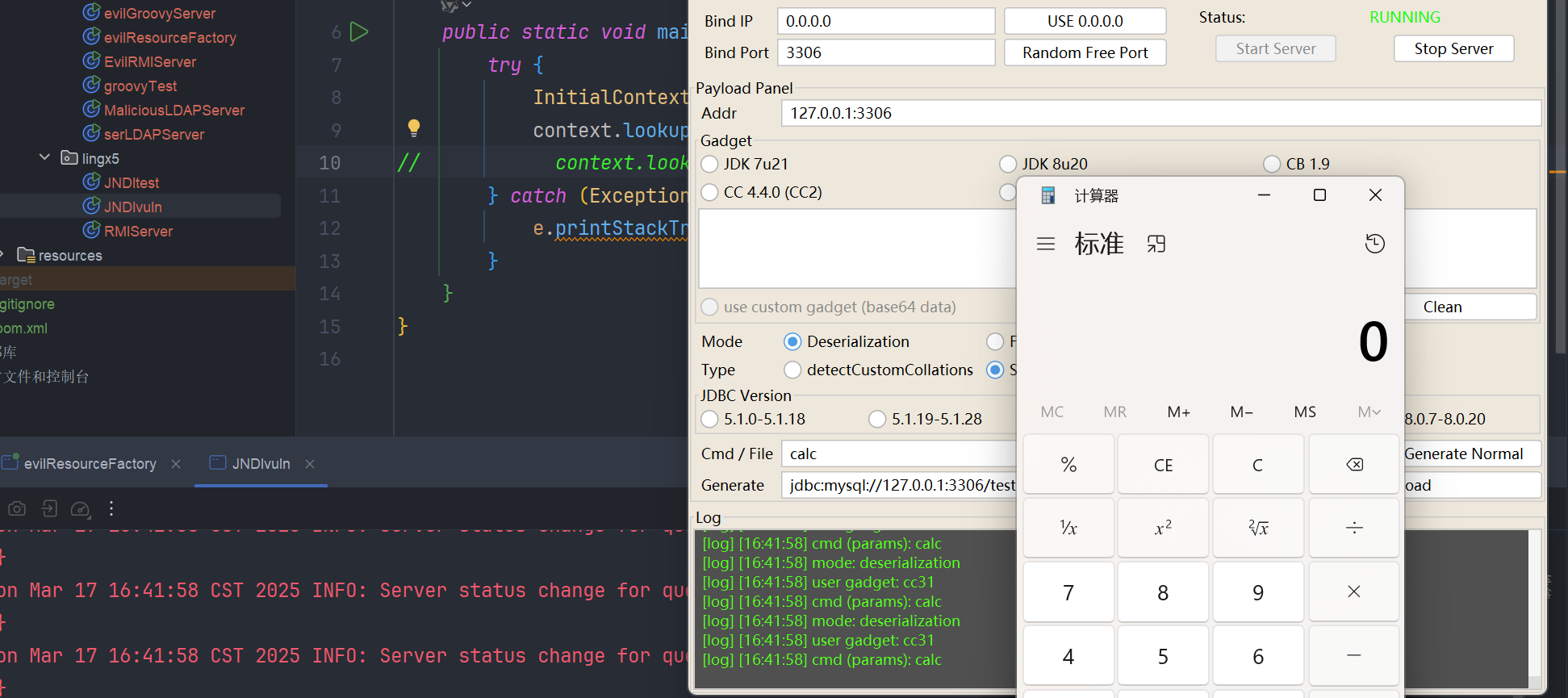The height and width of the screenshot is (698, 1568).
Task: Click calculator reciprocal 1/x key
Action: tap(1068, 529)
